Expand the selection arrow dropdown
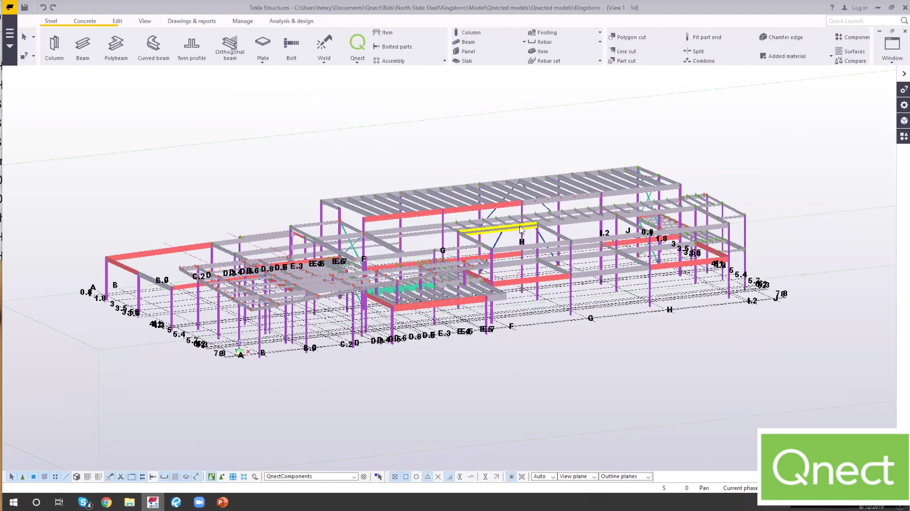 click(x=33, y=37)
